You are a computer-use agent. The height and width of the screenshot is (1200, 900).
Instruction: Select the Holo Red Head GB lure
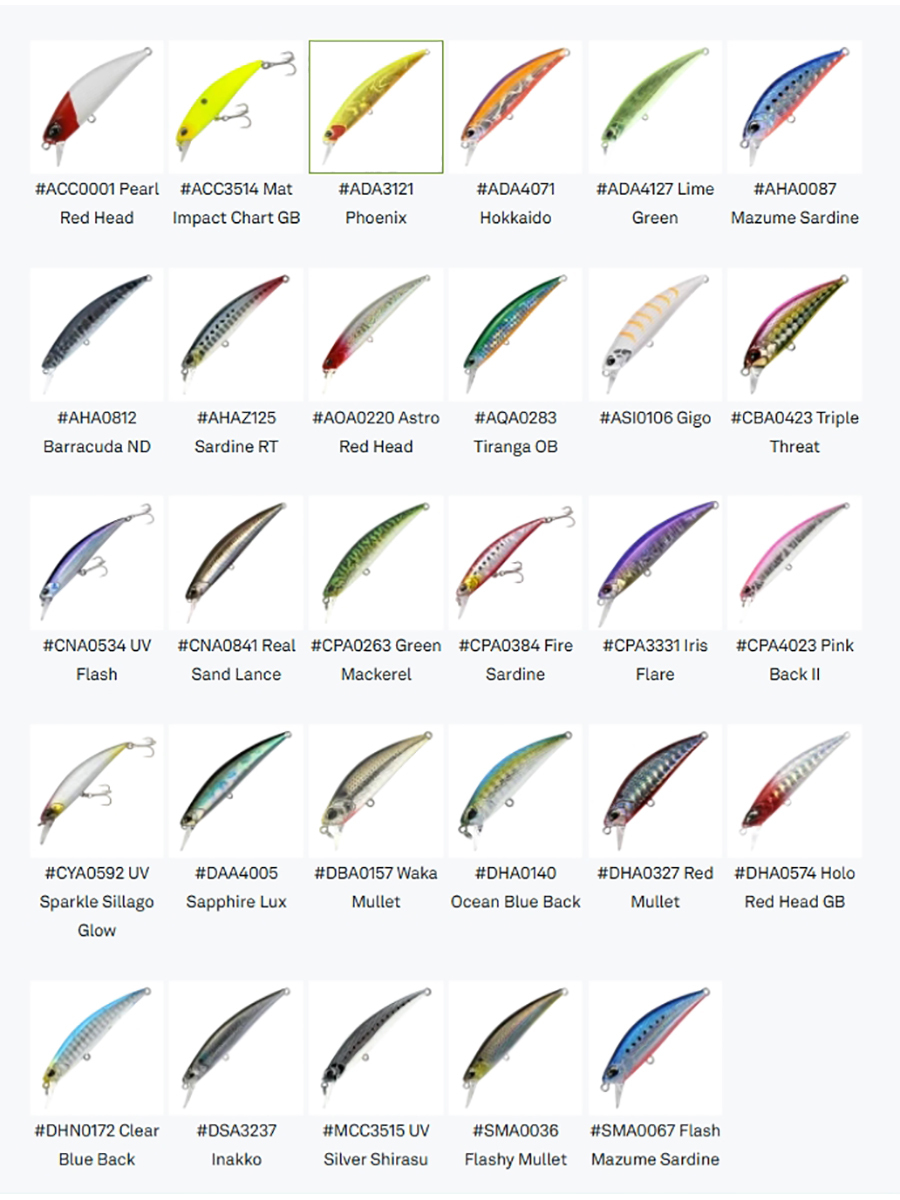795,791
